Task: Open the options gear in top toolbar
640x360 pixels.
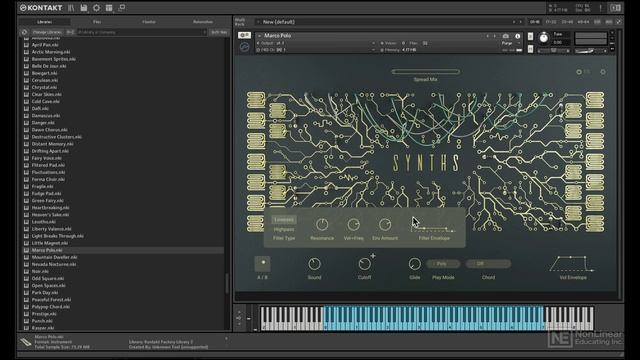Action: click(96, 8)
